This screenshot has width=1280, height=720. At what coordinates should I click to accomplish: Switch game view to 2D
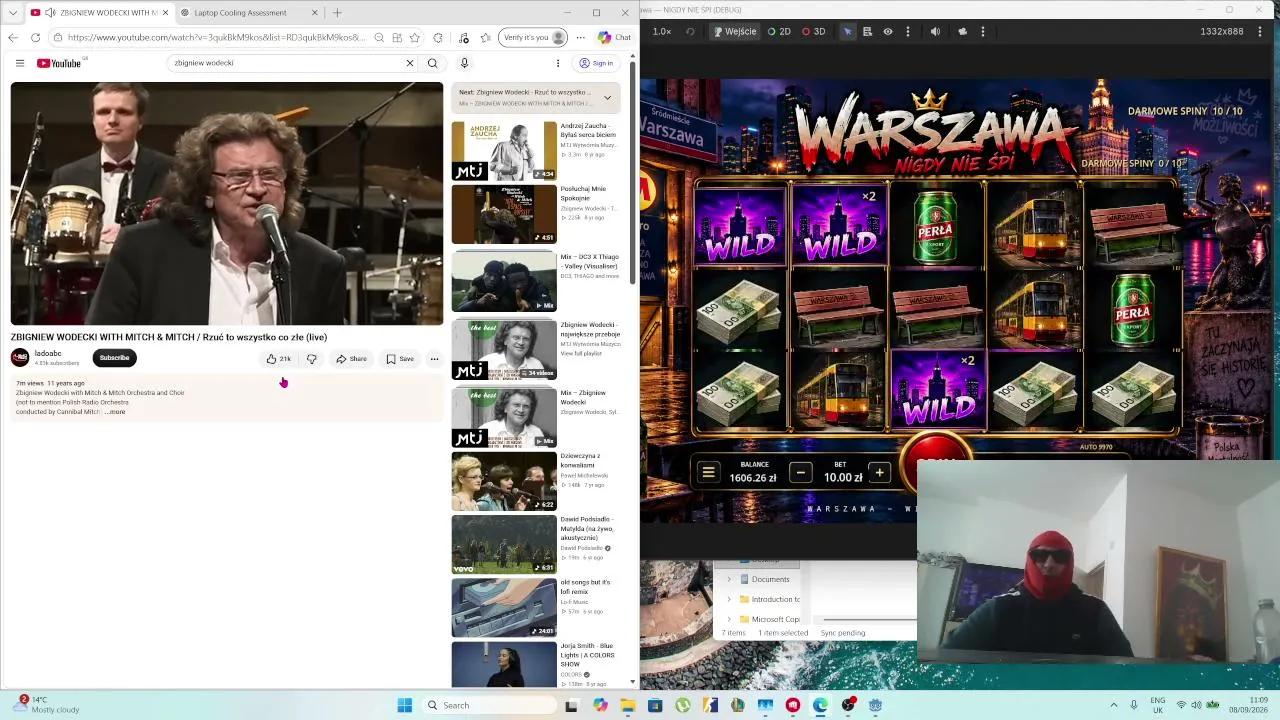779,31
